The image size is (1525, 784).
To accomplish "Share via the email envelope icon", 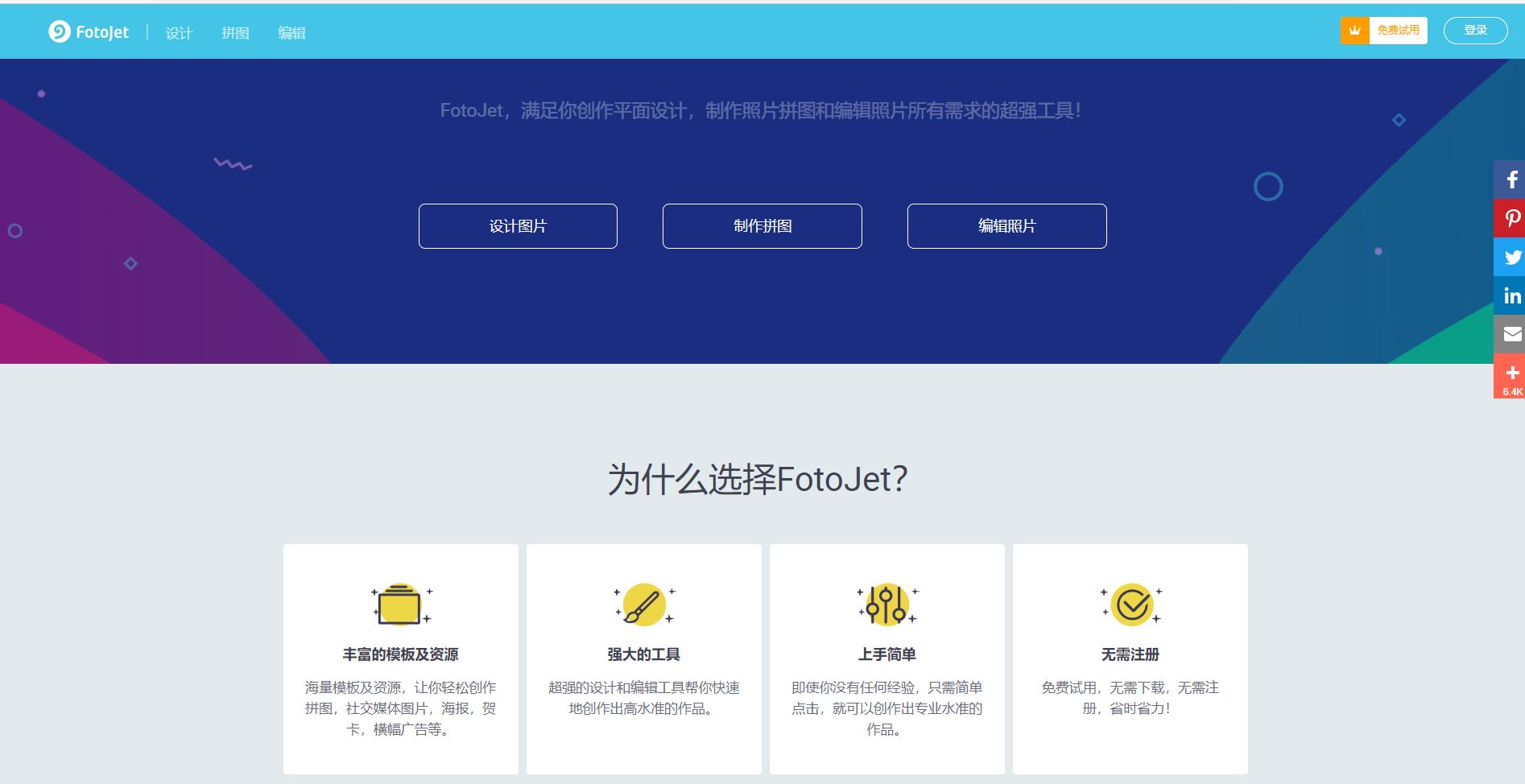I will (1511, 334).
